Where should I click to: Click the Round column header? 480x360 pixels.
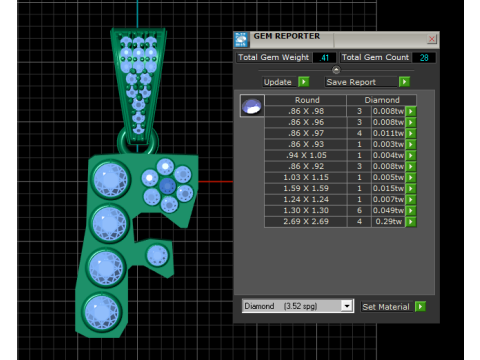pyautogui.click(x=307, y=100)
